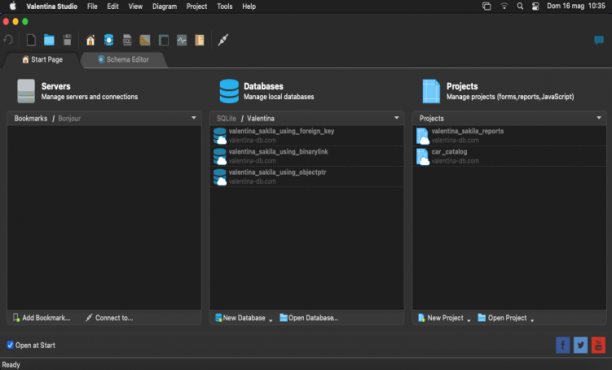
Task: Click the notebook toolbar icon
Action: (x=199, y=40)
